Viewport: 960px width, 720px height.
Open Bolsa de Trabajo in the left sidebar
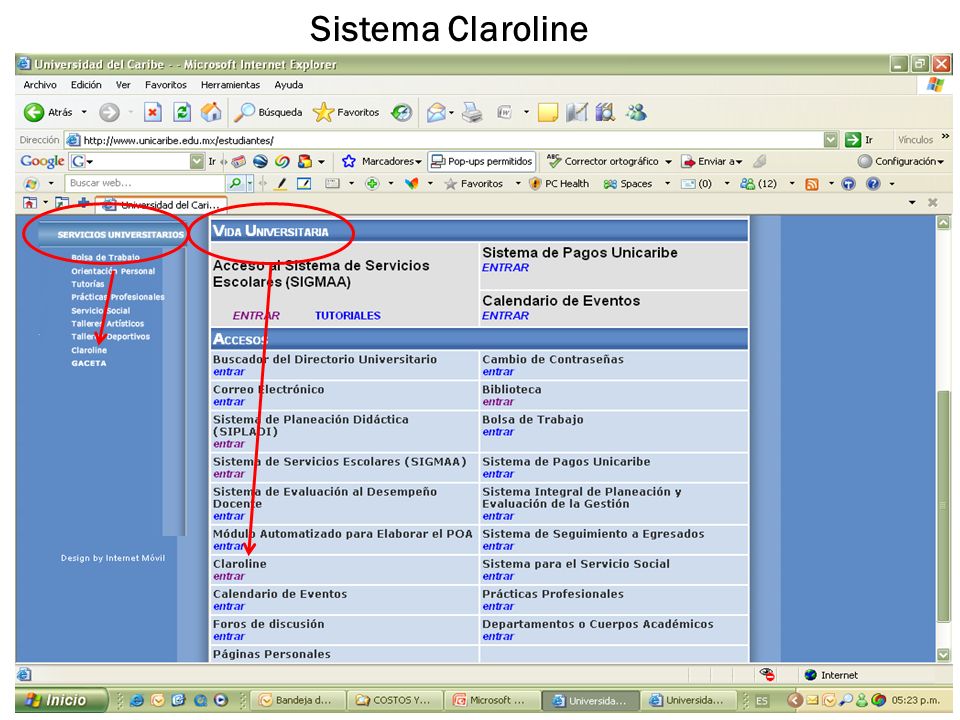[105, 257]
